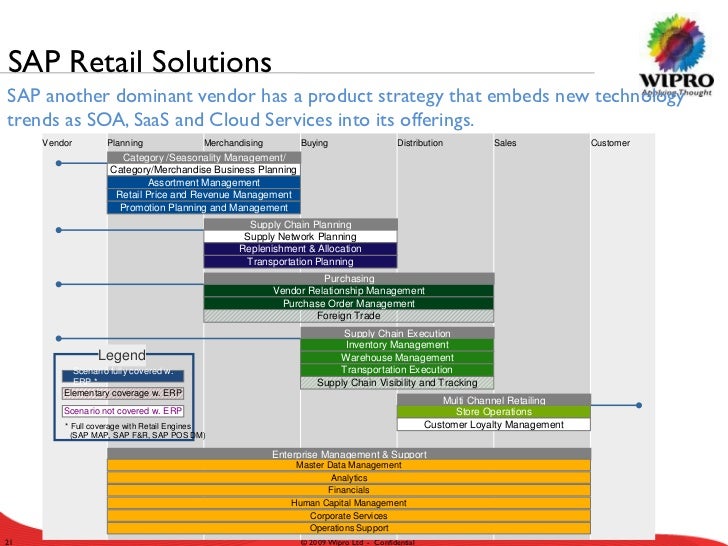Screen dimensions: 728x546
Task: Select Enterprise Management & Support header
Action: pos(349,454)
